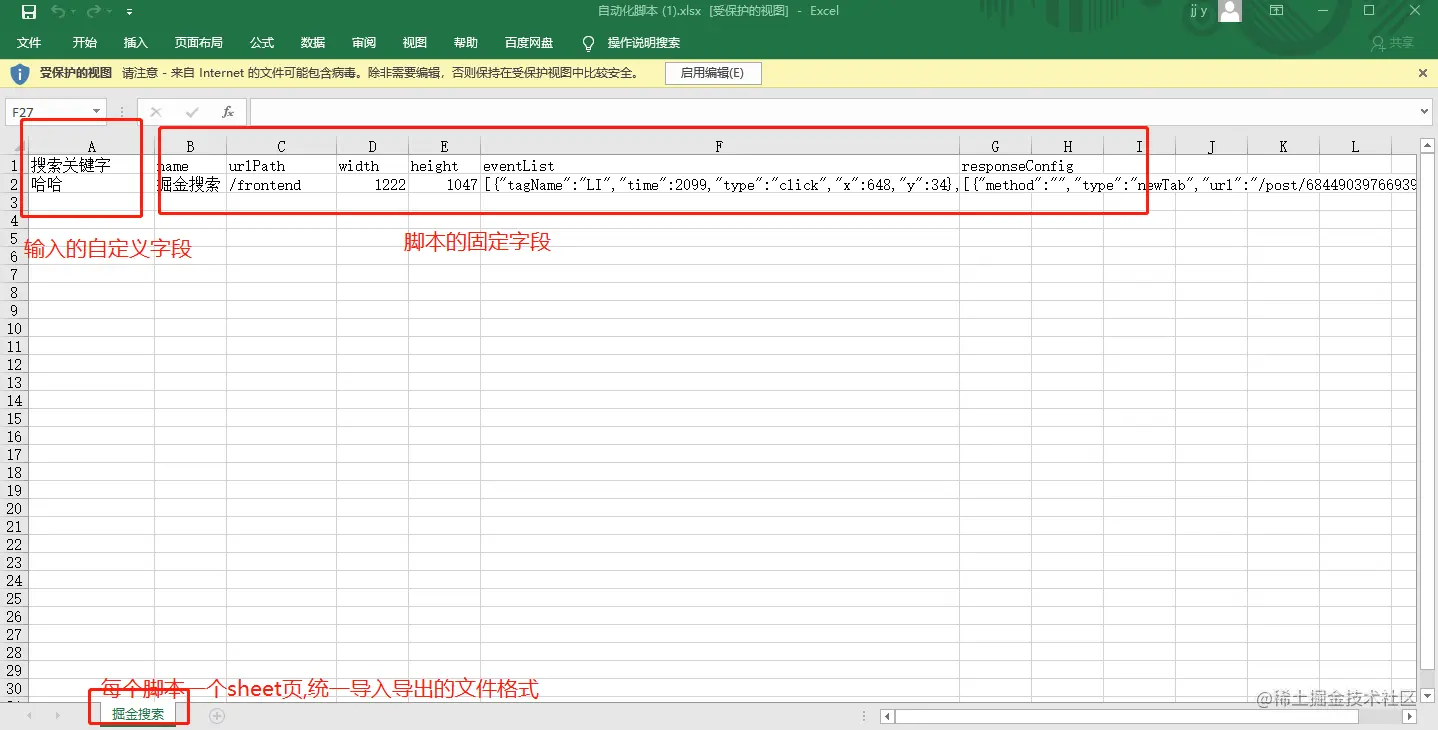The width and height of the screenshot is (1438, 730).
Task: Click the Enter checkmark in the formula bar
Action: [192, 112]
